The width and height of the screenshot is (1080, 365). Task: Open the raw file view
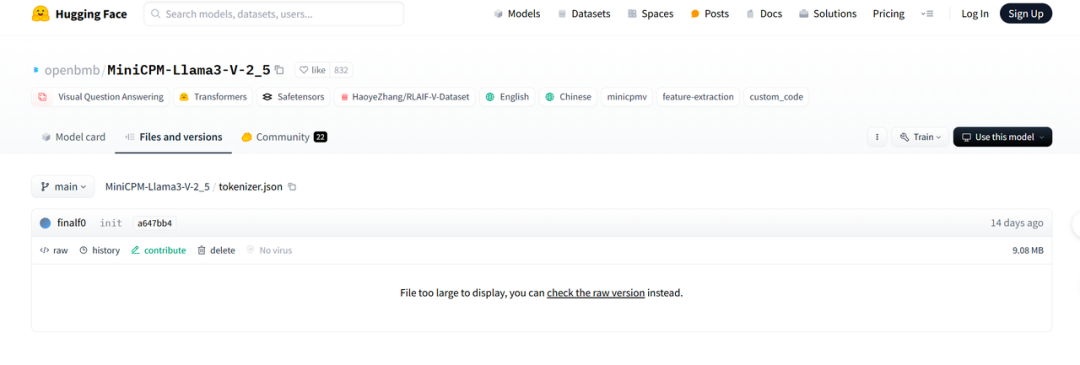click(x=54, y=251)
